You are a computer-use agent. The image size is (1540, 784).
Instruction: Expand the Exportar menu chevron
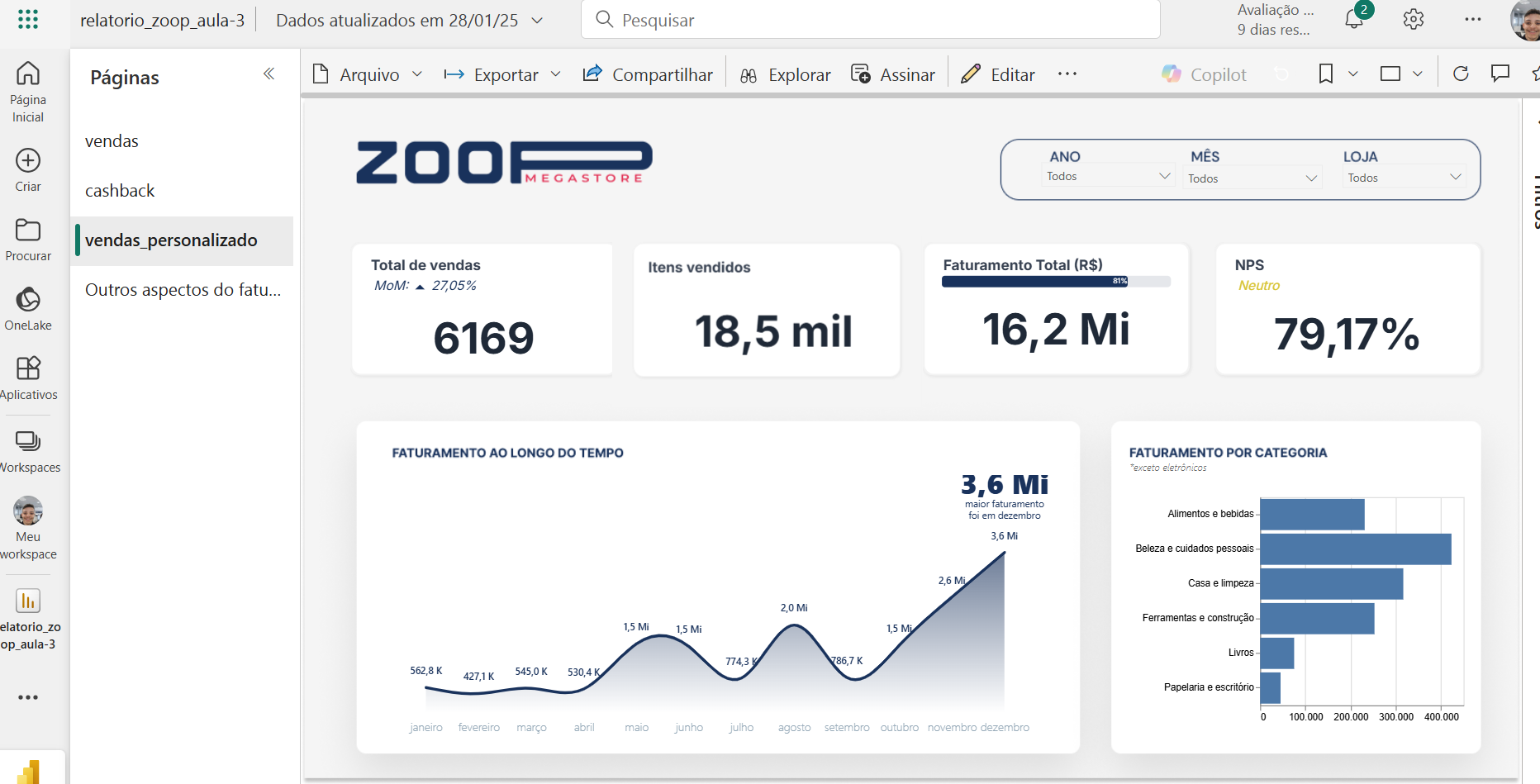(x=556, y=74)
